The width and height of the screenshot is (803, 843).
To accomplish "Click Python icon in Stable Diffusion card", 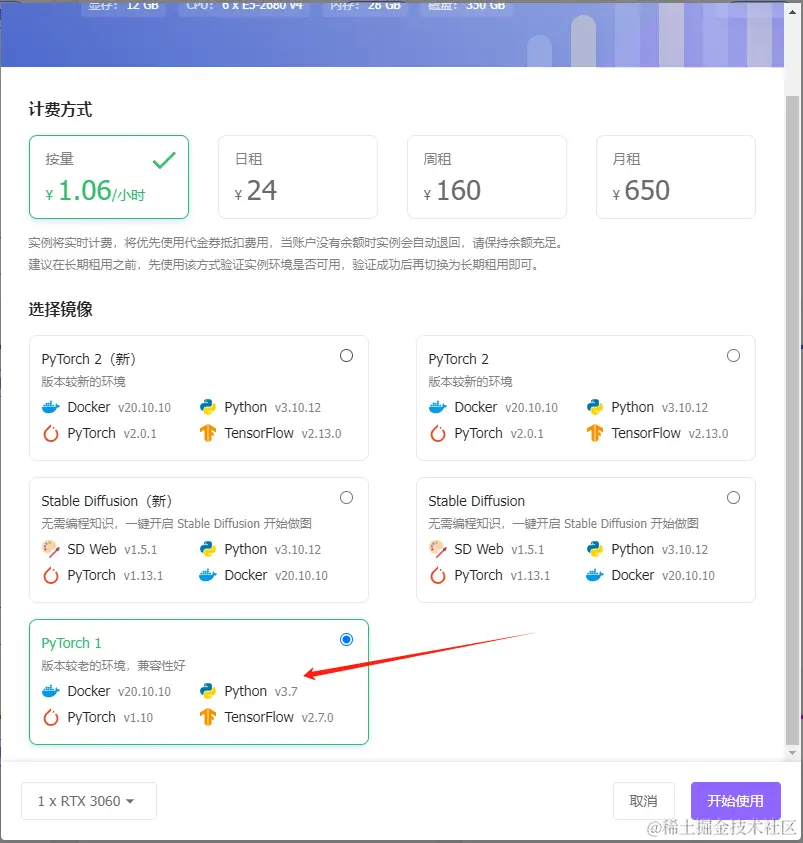I will pos(594,549).
